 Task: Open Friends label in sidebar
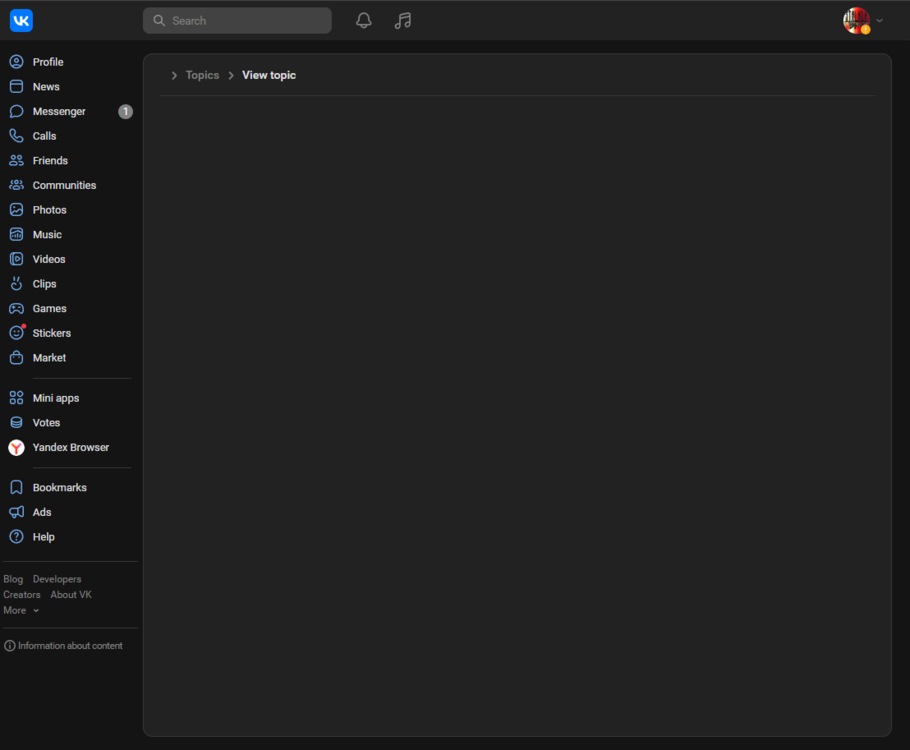[x=50, y=160]
